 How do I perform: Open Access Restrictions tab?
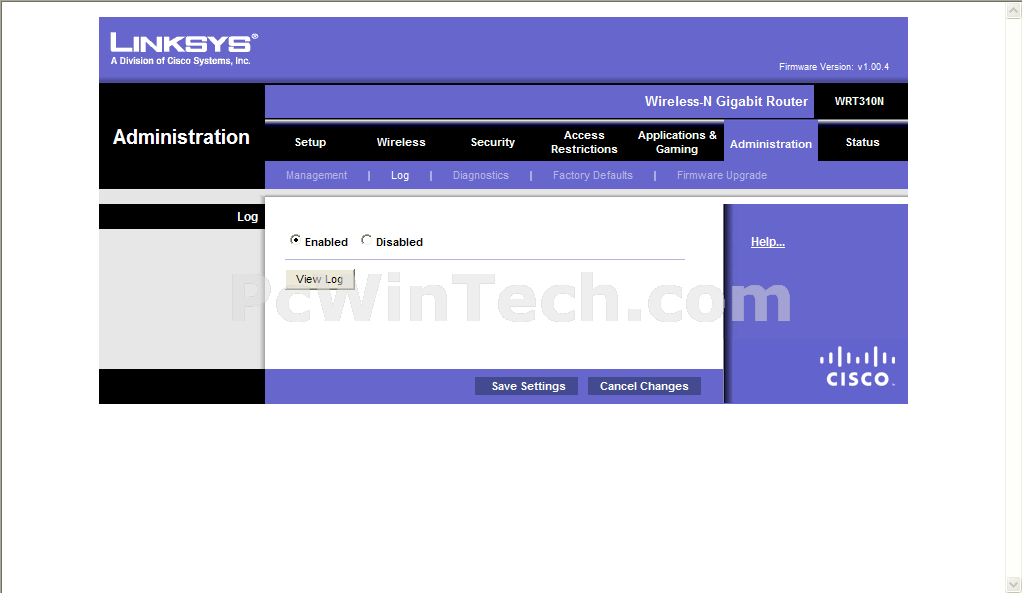(x=584, y=142)
